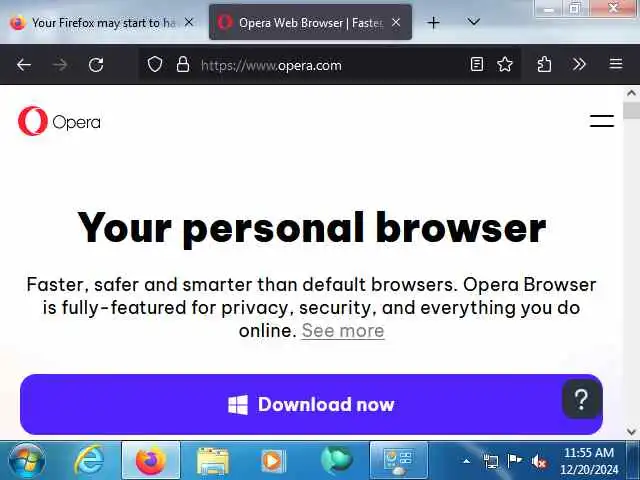Screen dimensions: 640x480
Task: Bookmark this page with the star icon
Action: [505, 64]
